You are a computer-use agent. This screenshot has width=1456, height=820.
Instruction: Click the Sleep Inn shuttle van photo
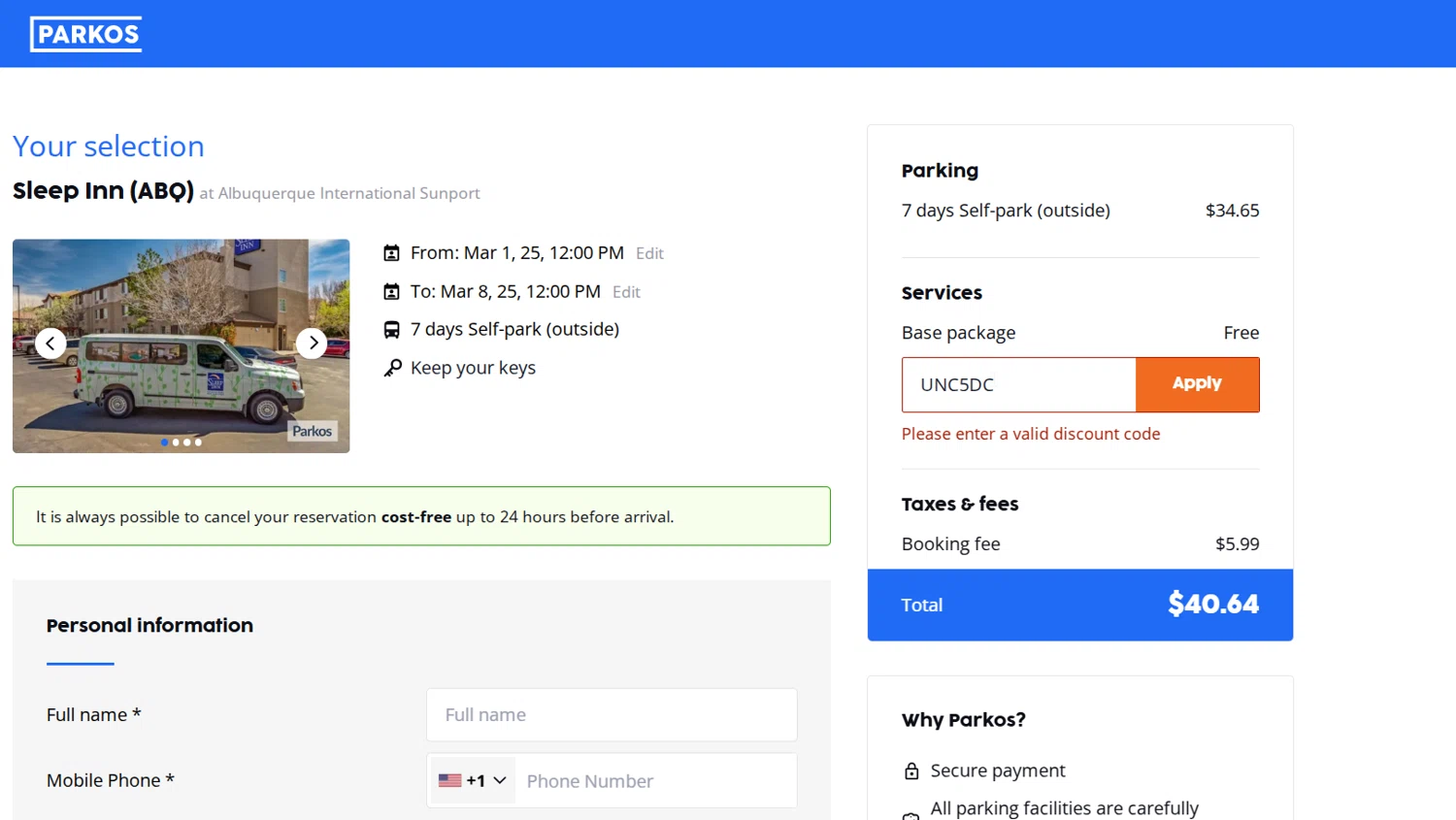point(181,345)
